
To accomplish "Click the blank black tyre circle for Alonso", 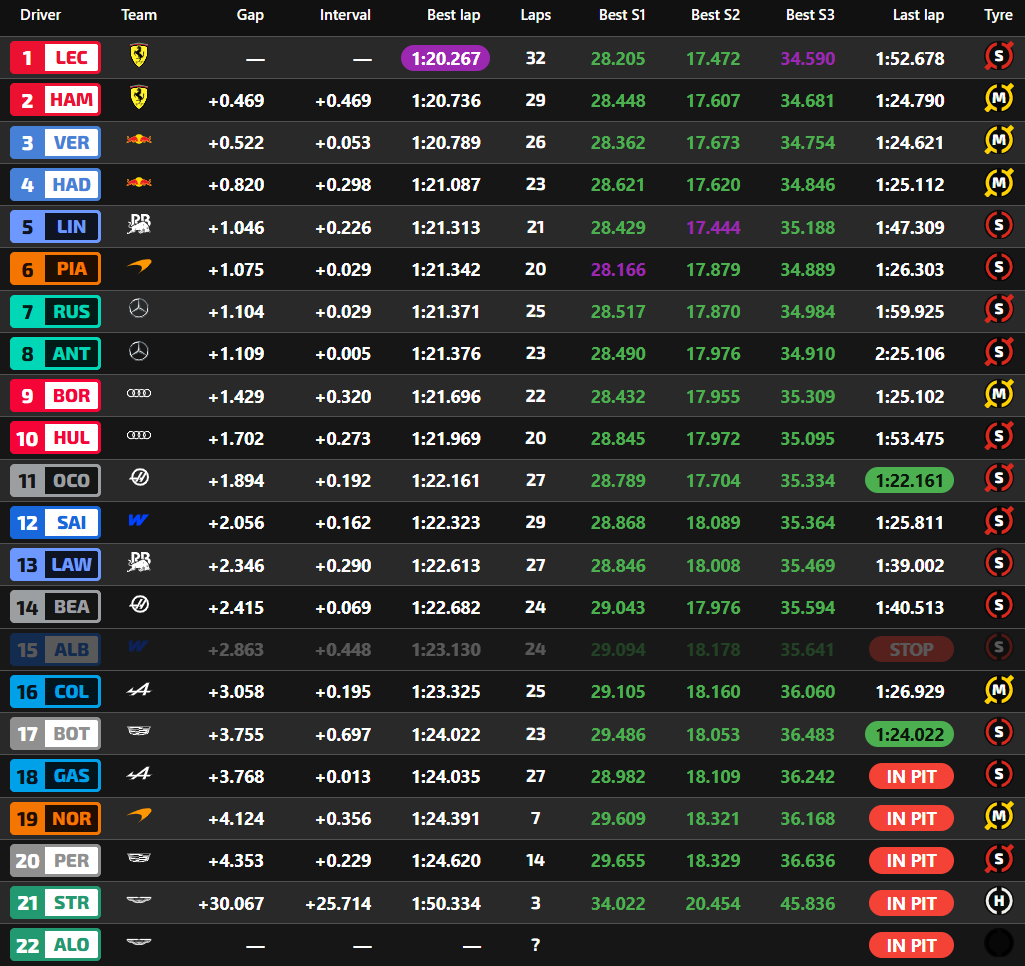I will tap(997, 945).
